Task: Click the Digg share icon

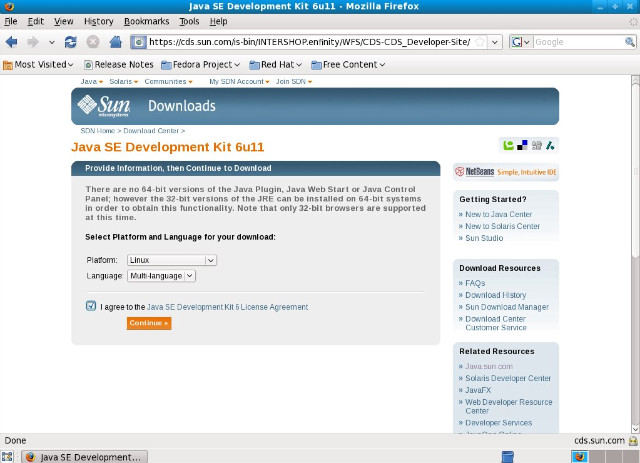Action: click(536, 145)
